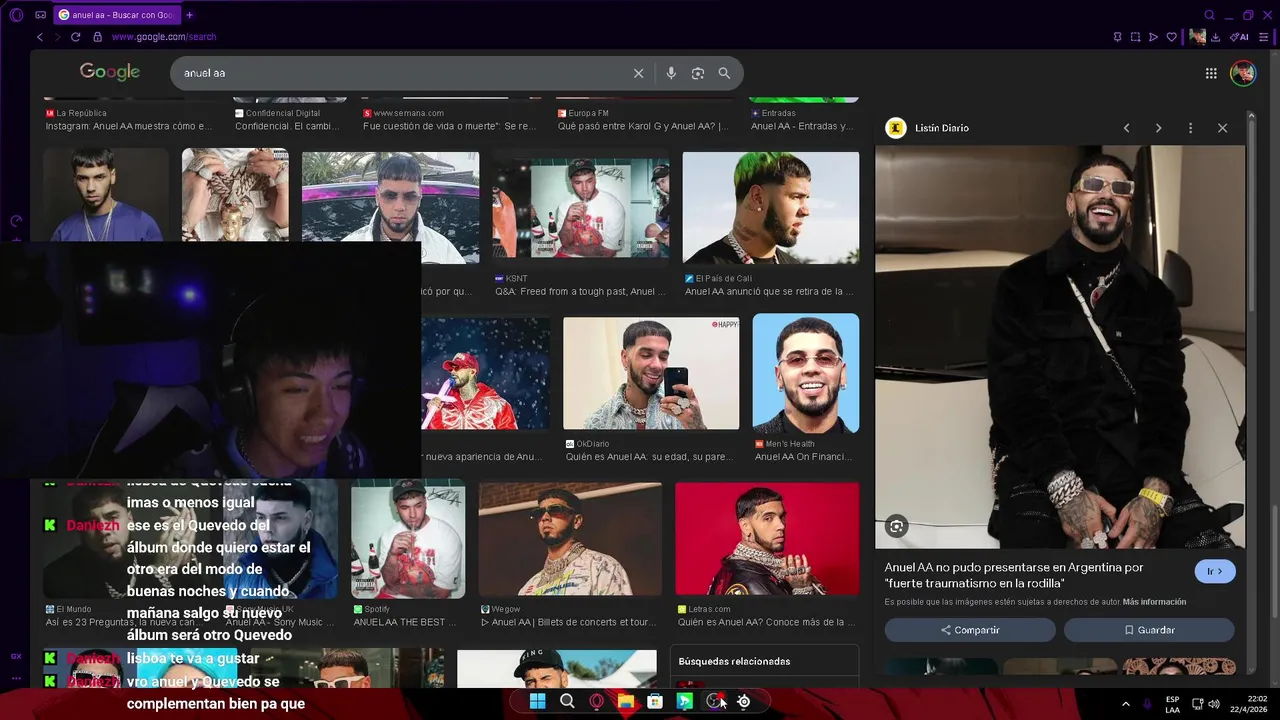Viewport: 1280px width, 720px height.
Task: Click 'Quién es Anuel AA: su edad' caption
Action: click(x=650, y=457)
